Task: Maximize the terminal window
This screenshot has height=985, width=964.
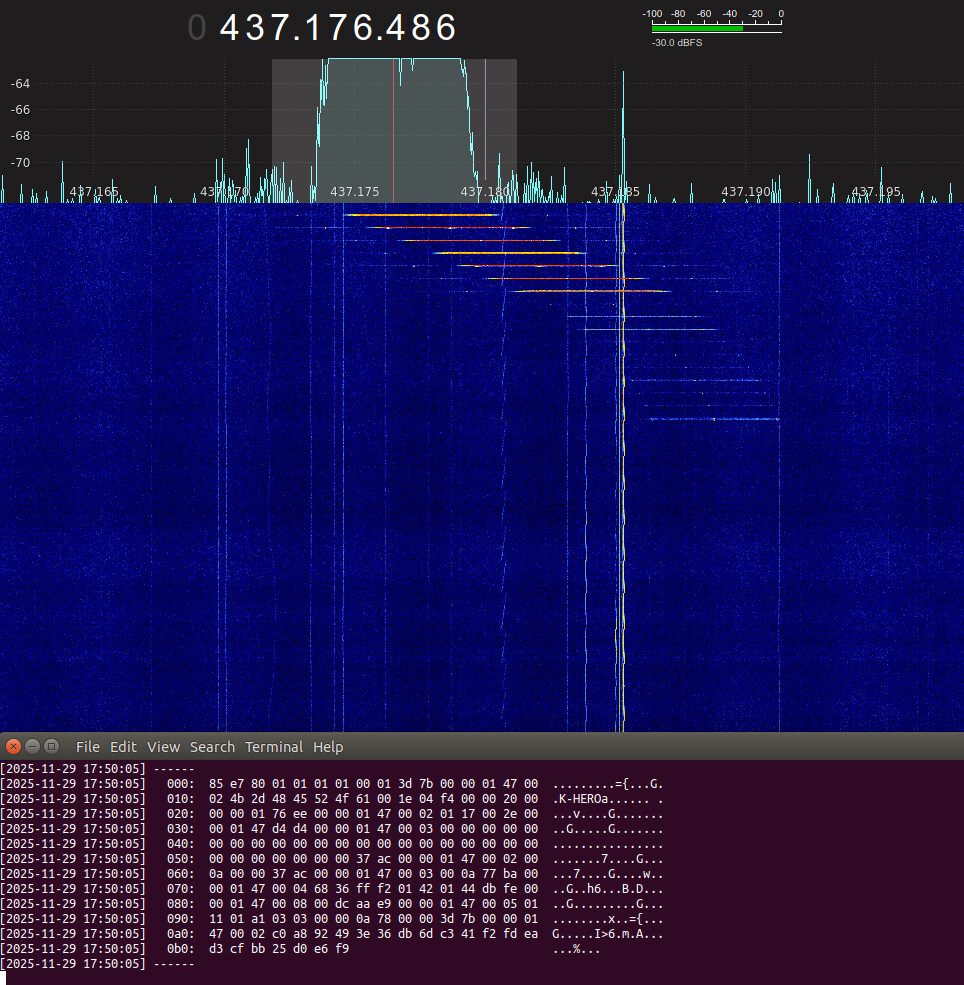Action: coord(52,747)
